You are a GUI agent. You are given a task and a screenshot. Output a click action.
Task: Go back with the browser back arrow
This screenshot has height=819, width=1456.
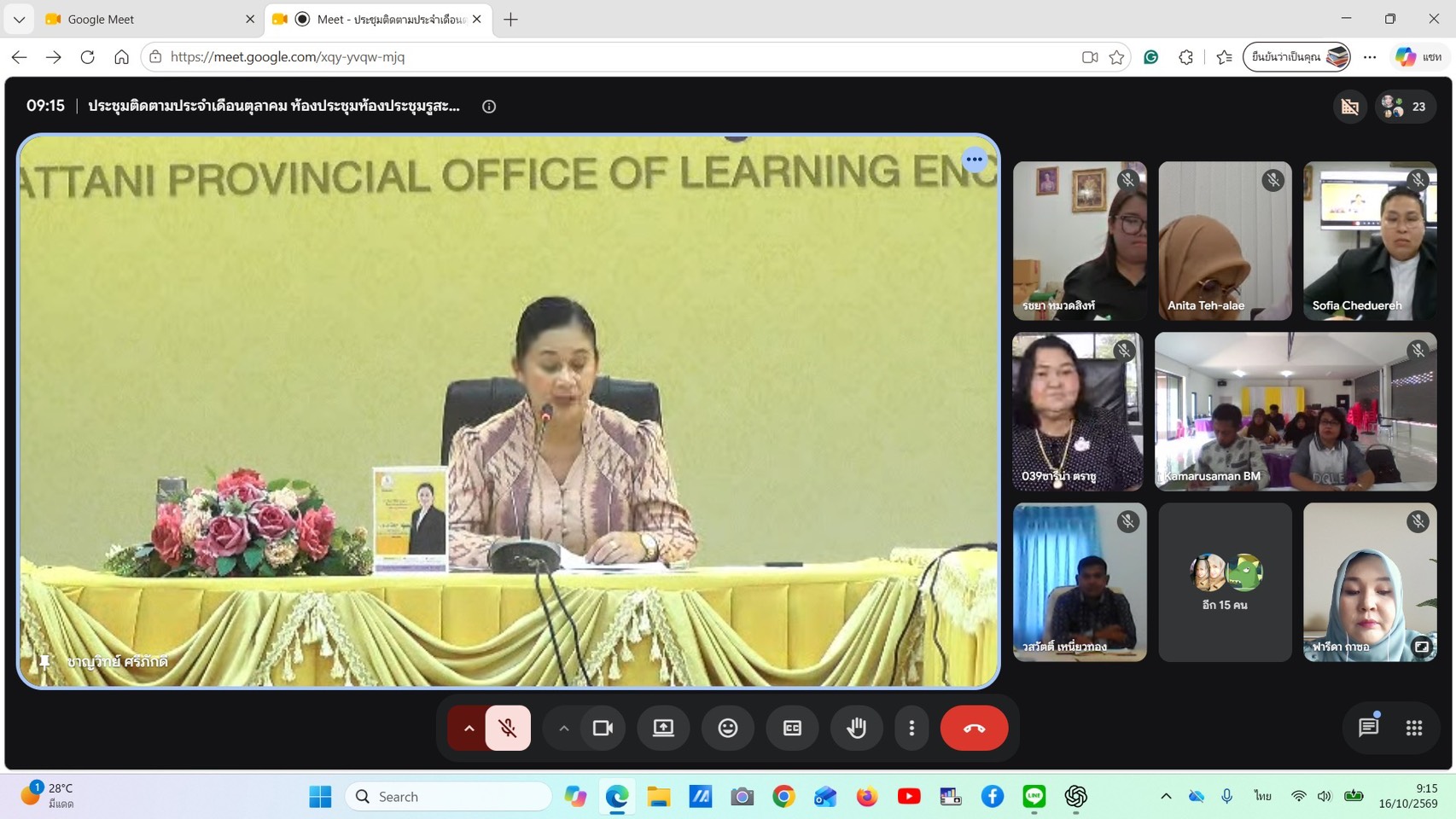[x=19, y=57]
